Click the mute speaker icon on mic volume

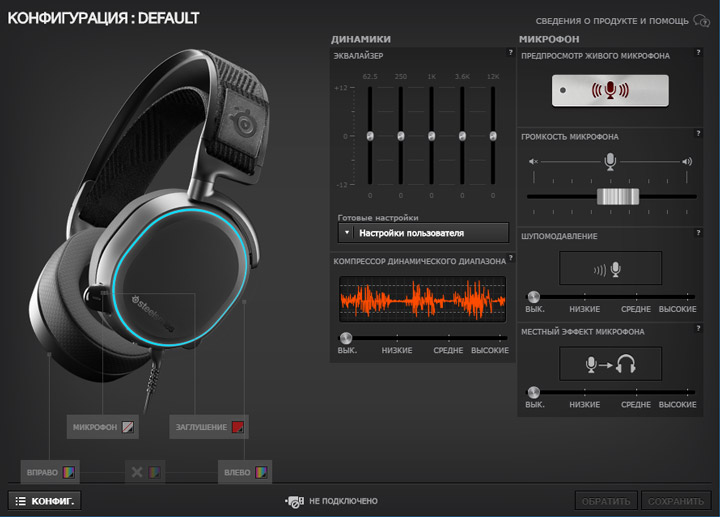tap(533, 162)
